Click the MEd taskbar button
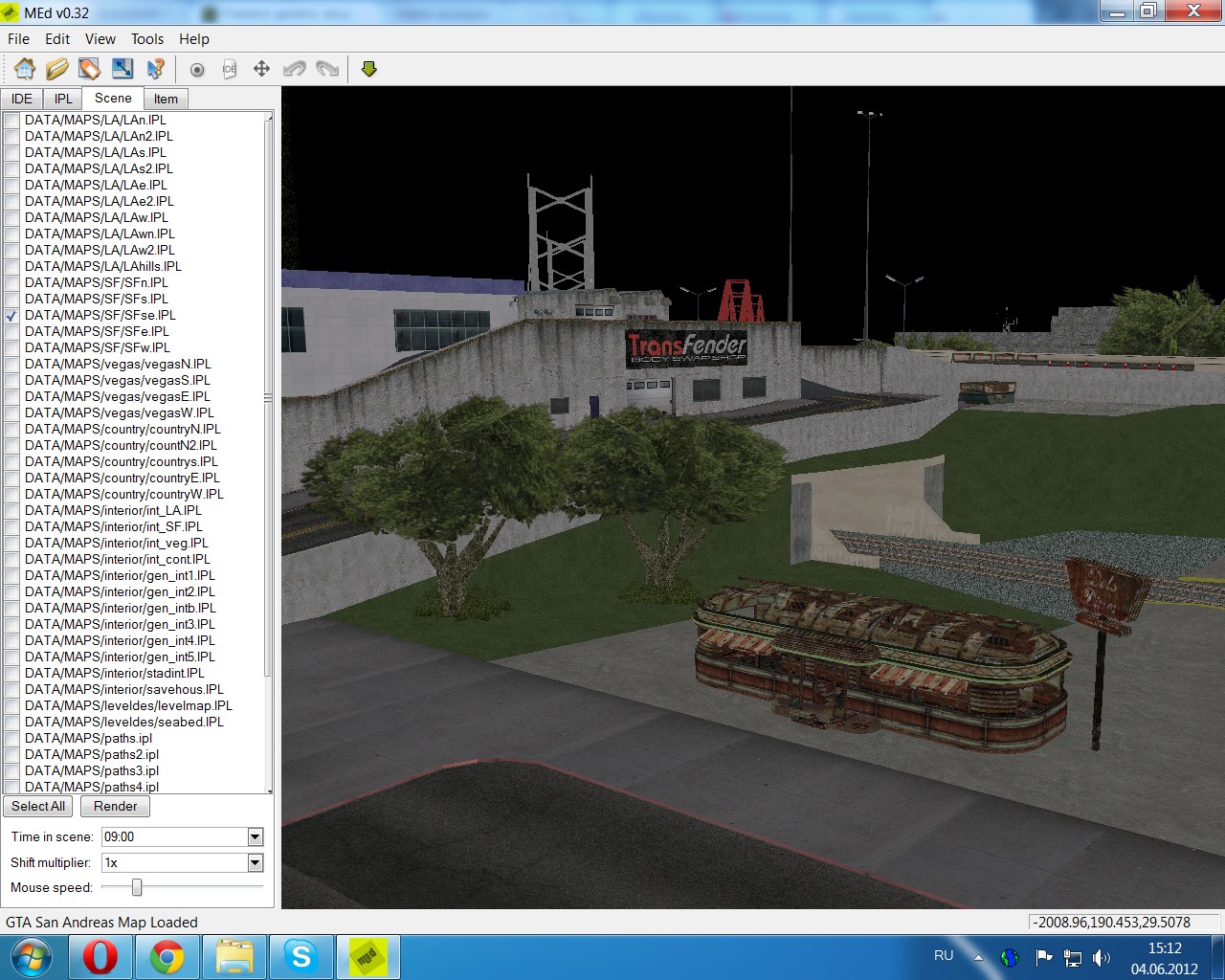 pyautogui.click(x=367, y=957)
